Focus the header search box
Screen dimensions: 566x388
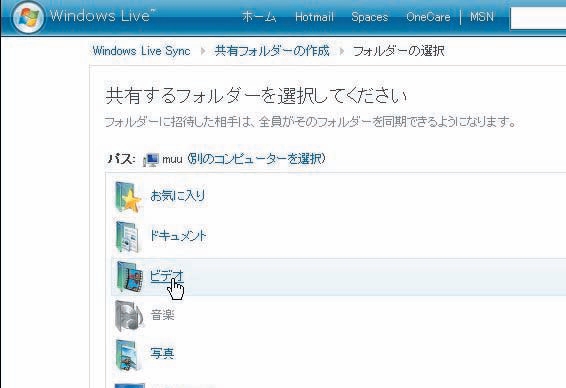[x=538, y=18]
